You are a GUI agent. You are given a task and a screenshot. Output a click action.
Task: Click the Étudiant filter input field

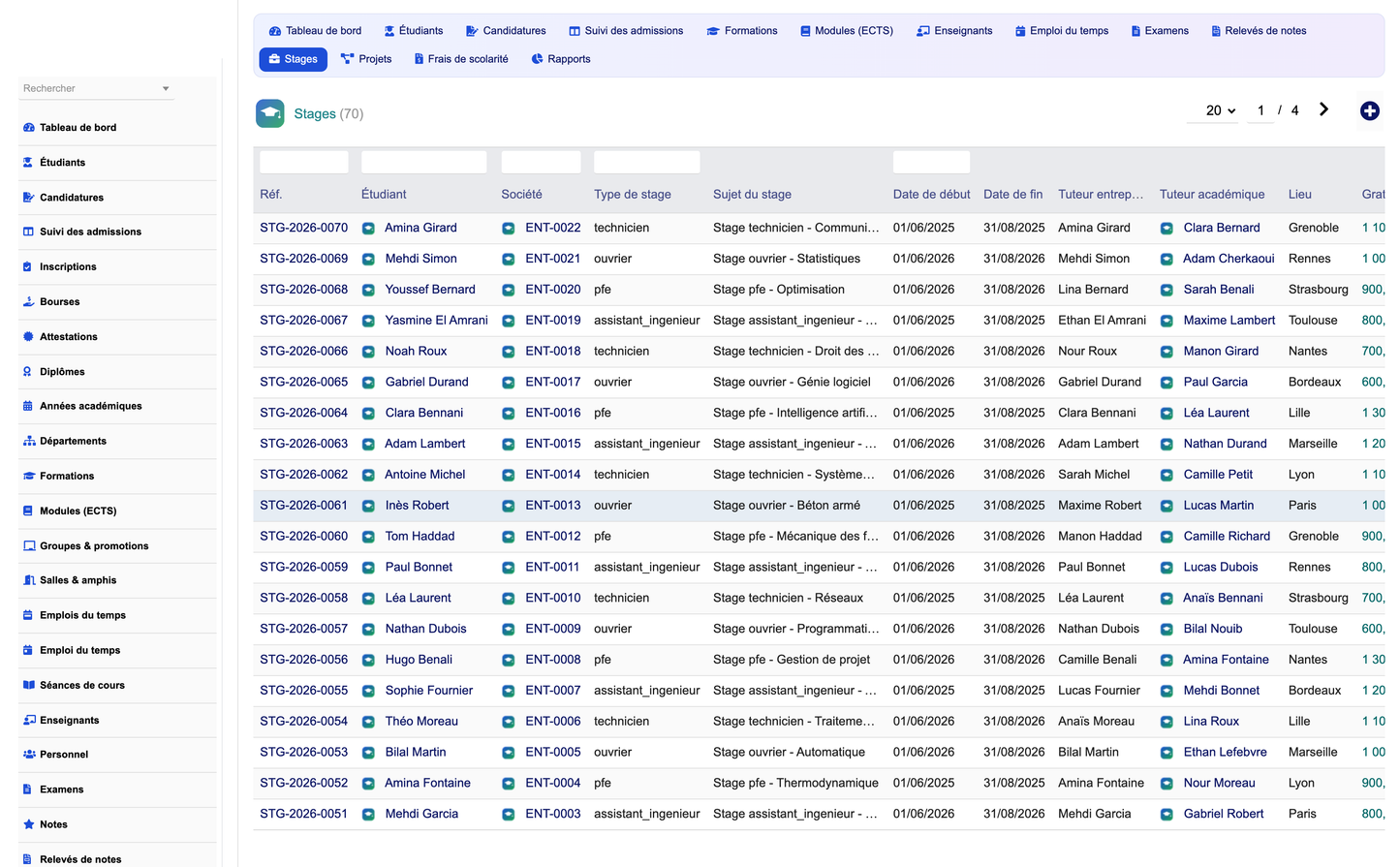pos(424,162)
